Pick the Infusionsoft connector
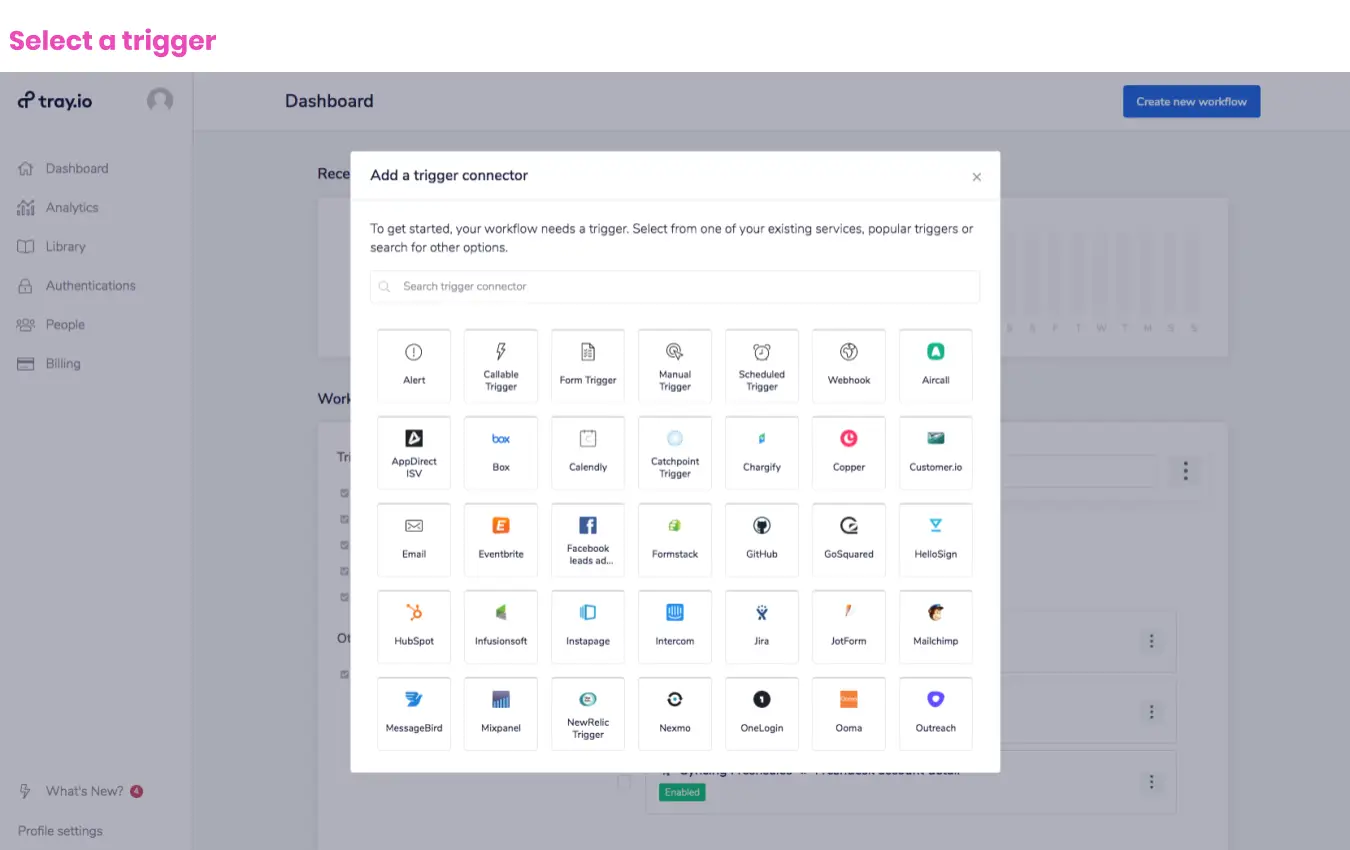 click(x=501, y=627)
